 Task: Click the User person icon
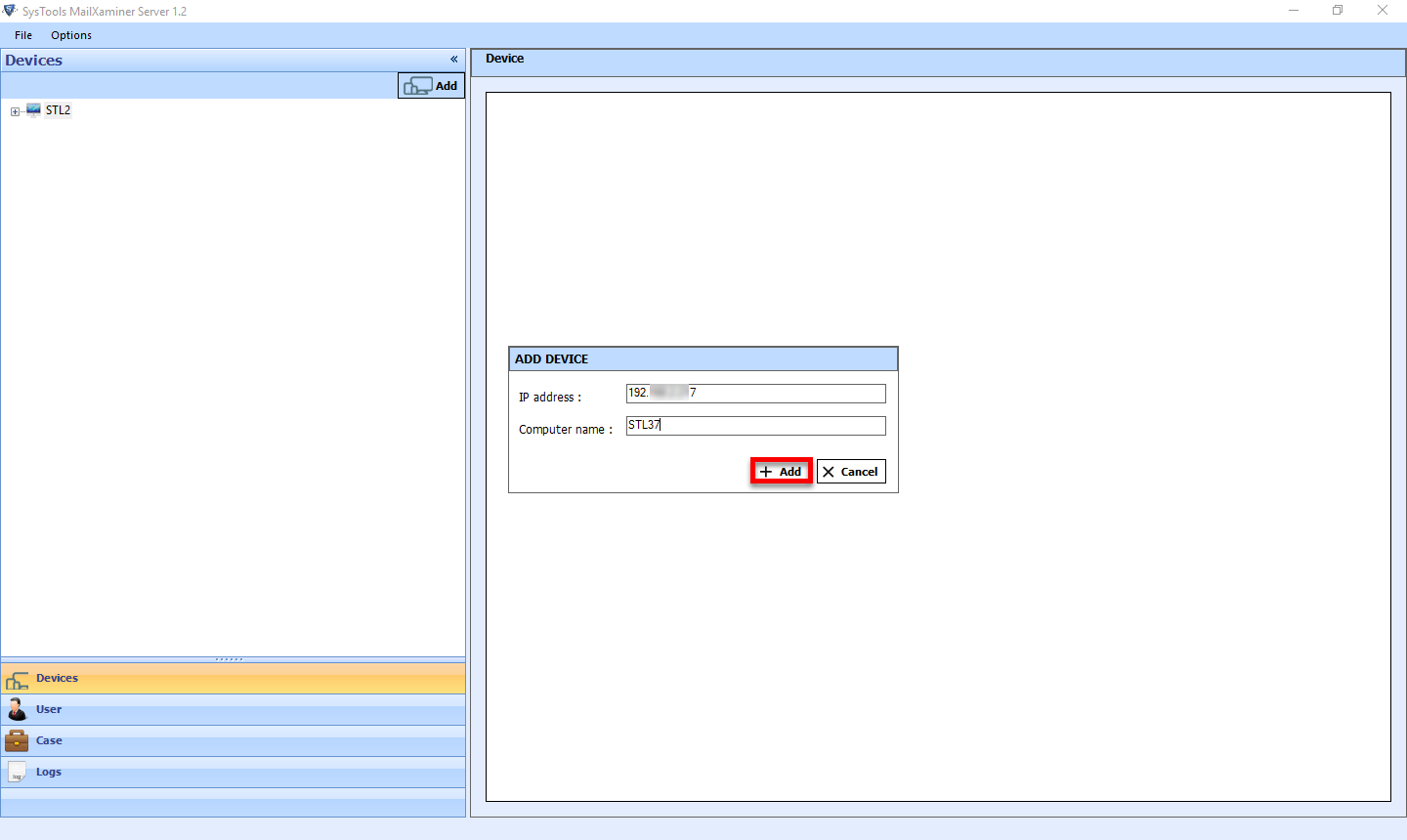(x=17, y=710)
